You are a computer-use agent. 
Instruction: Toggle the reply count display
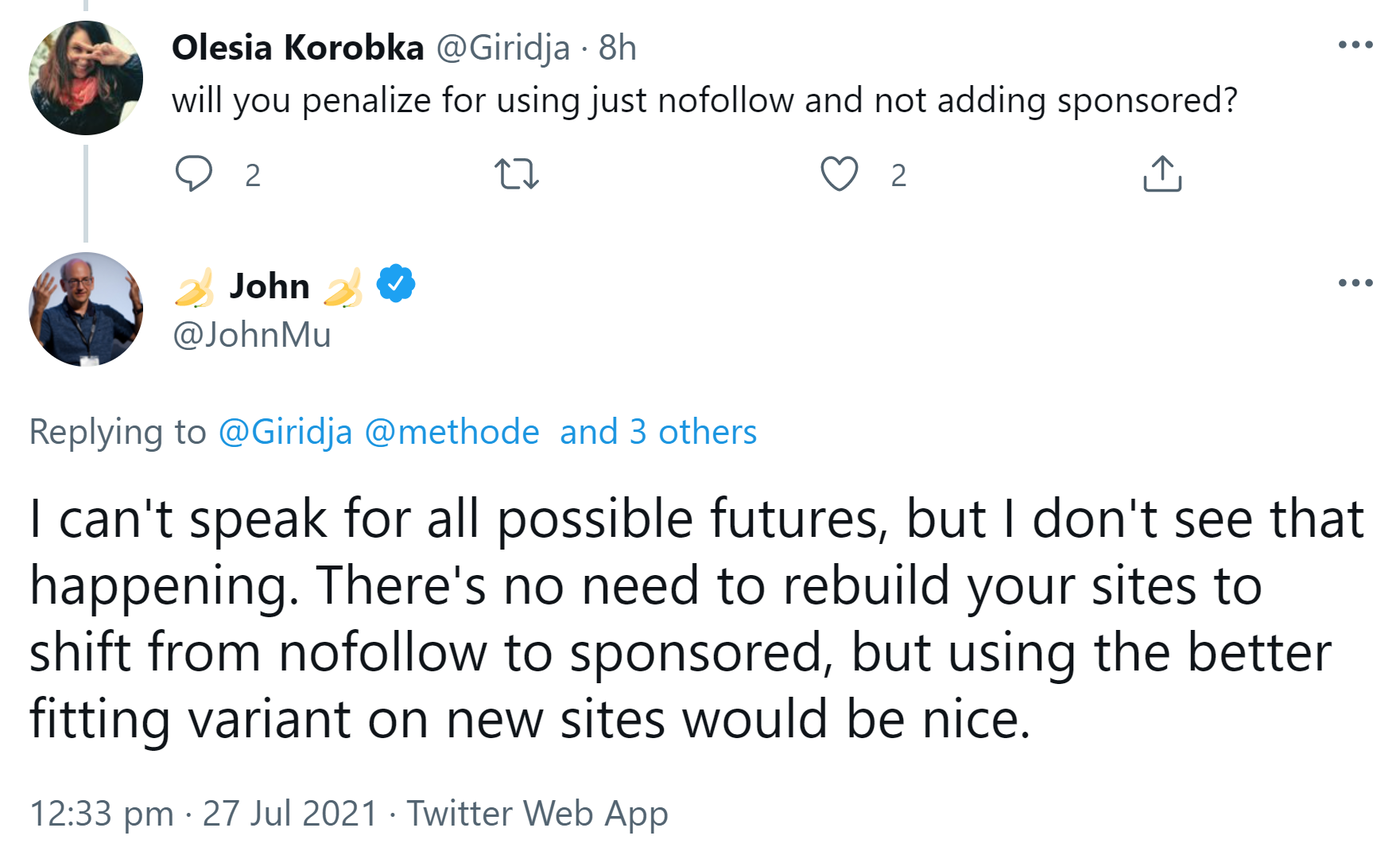(252, 177)
